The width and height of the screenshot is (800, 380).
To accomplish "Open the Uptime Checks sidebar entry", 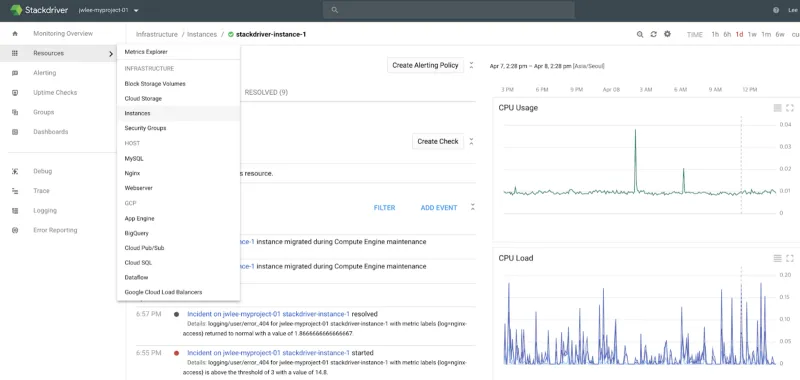I will click(x=55, y=93).
